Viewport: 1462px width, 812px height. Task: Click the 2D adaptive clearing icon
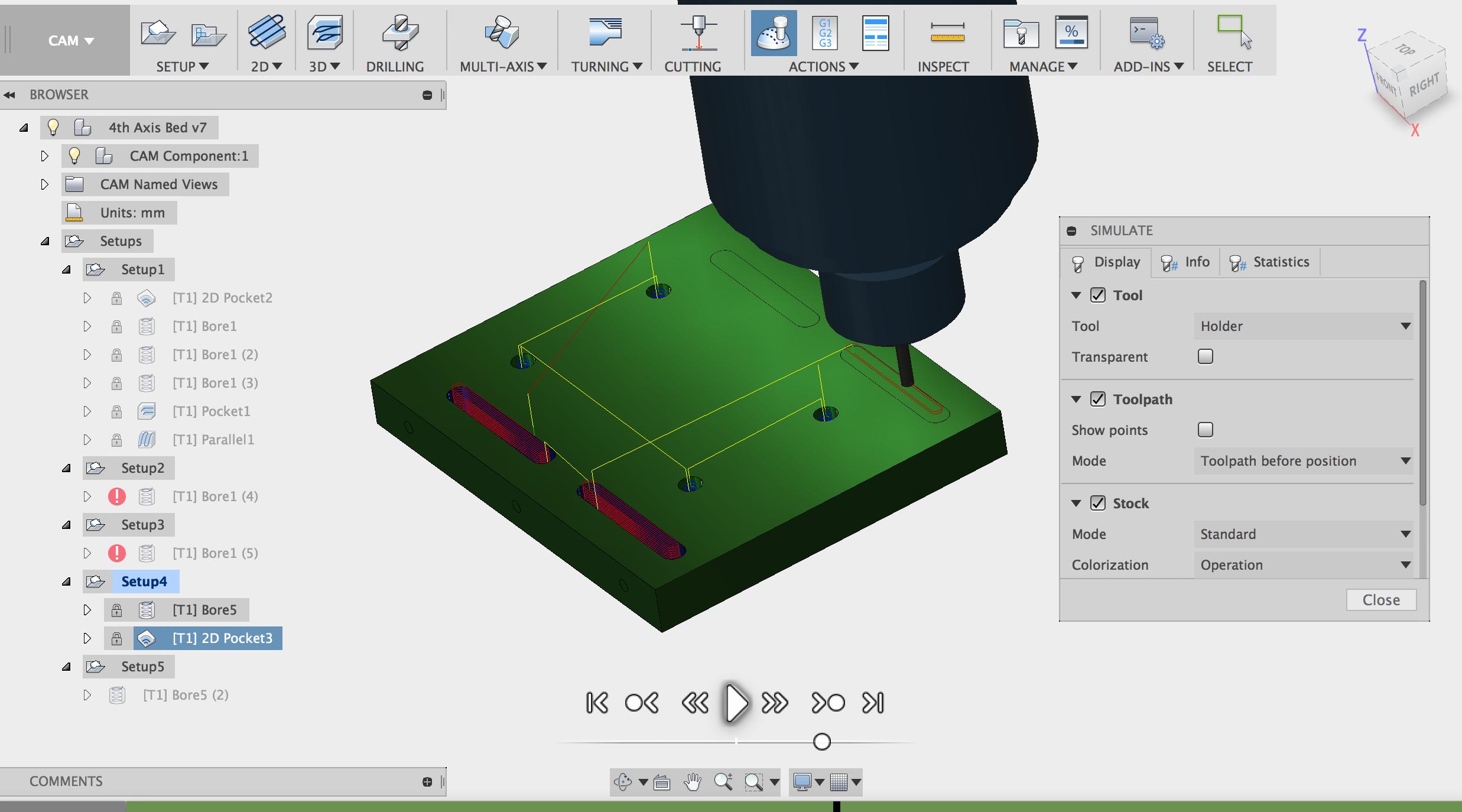pos(267,32)
